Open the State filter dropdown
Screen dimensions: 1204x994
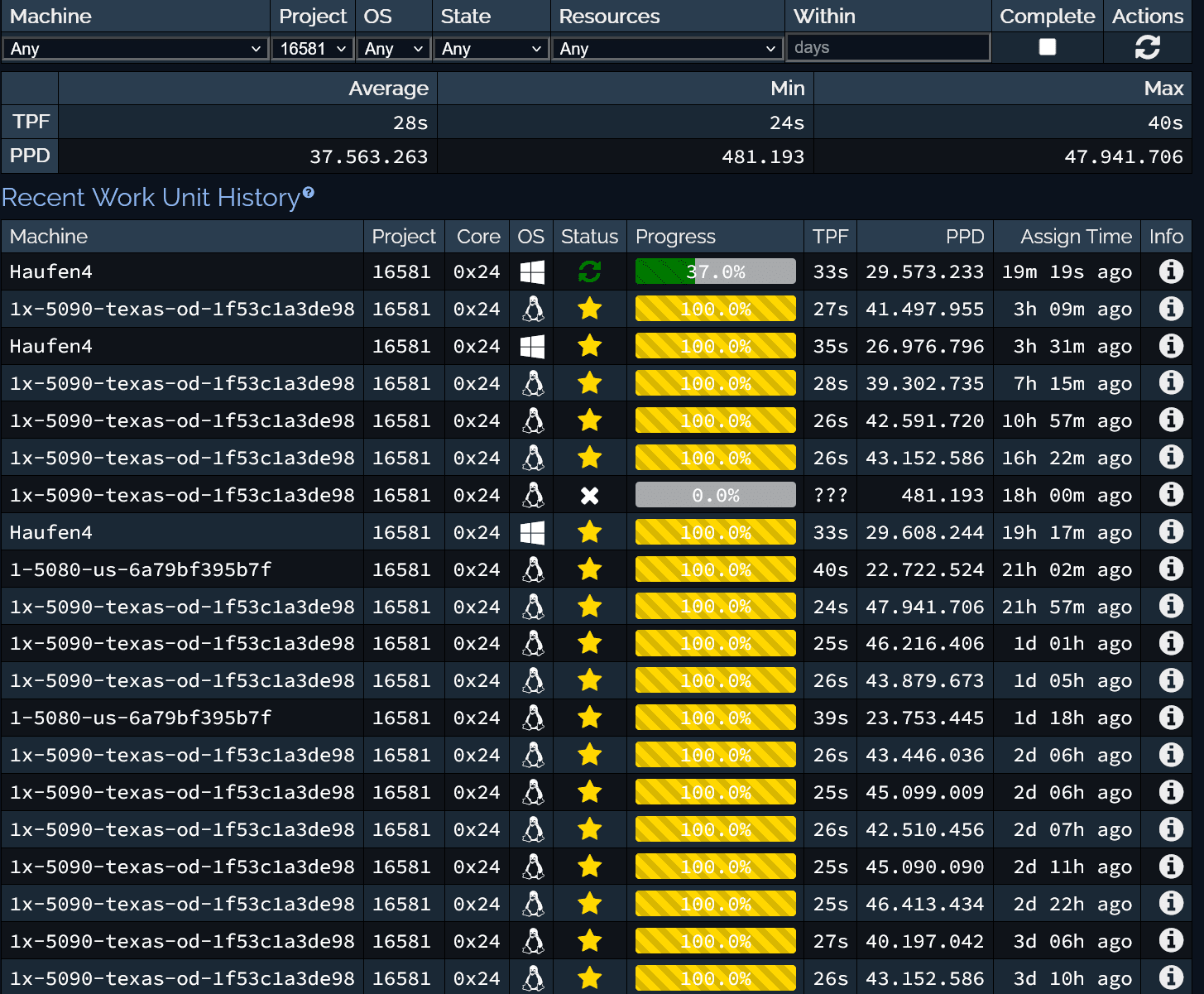492,49
